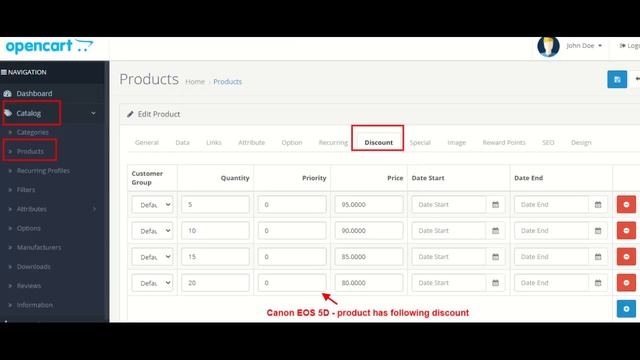Click priority field in quantity 10 row
Viewport: 640px width, 360px height.
[x=292, y=231]
